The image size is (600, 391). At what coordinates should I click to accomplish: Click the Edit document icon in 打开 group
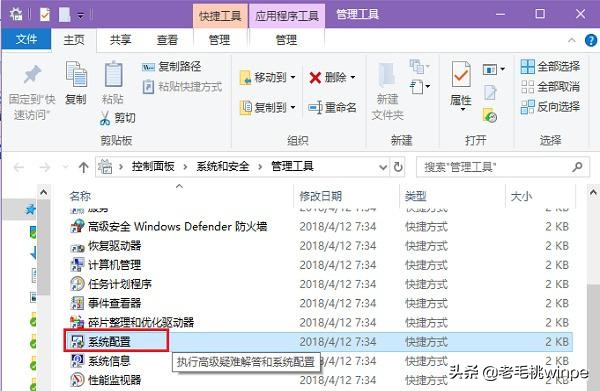(x=490, y=93)
